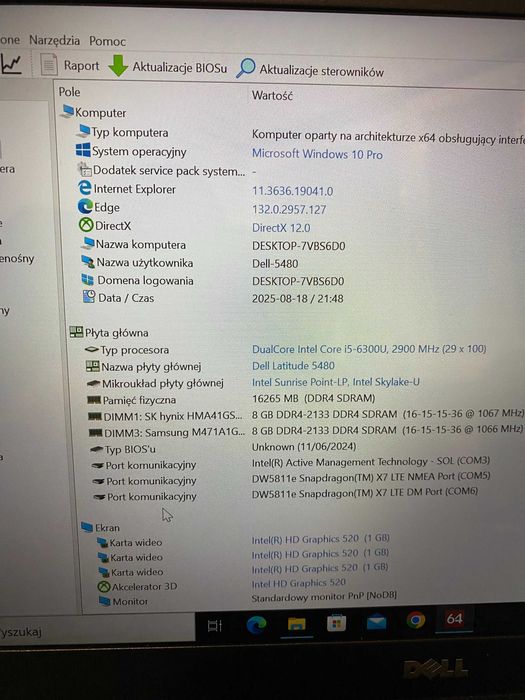Viewport: 525px width, 700px height.
Task: Click the Raport document icon
Action: click(49, 64)
